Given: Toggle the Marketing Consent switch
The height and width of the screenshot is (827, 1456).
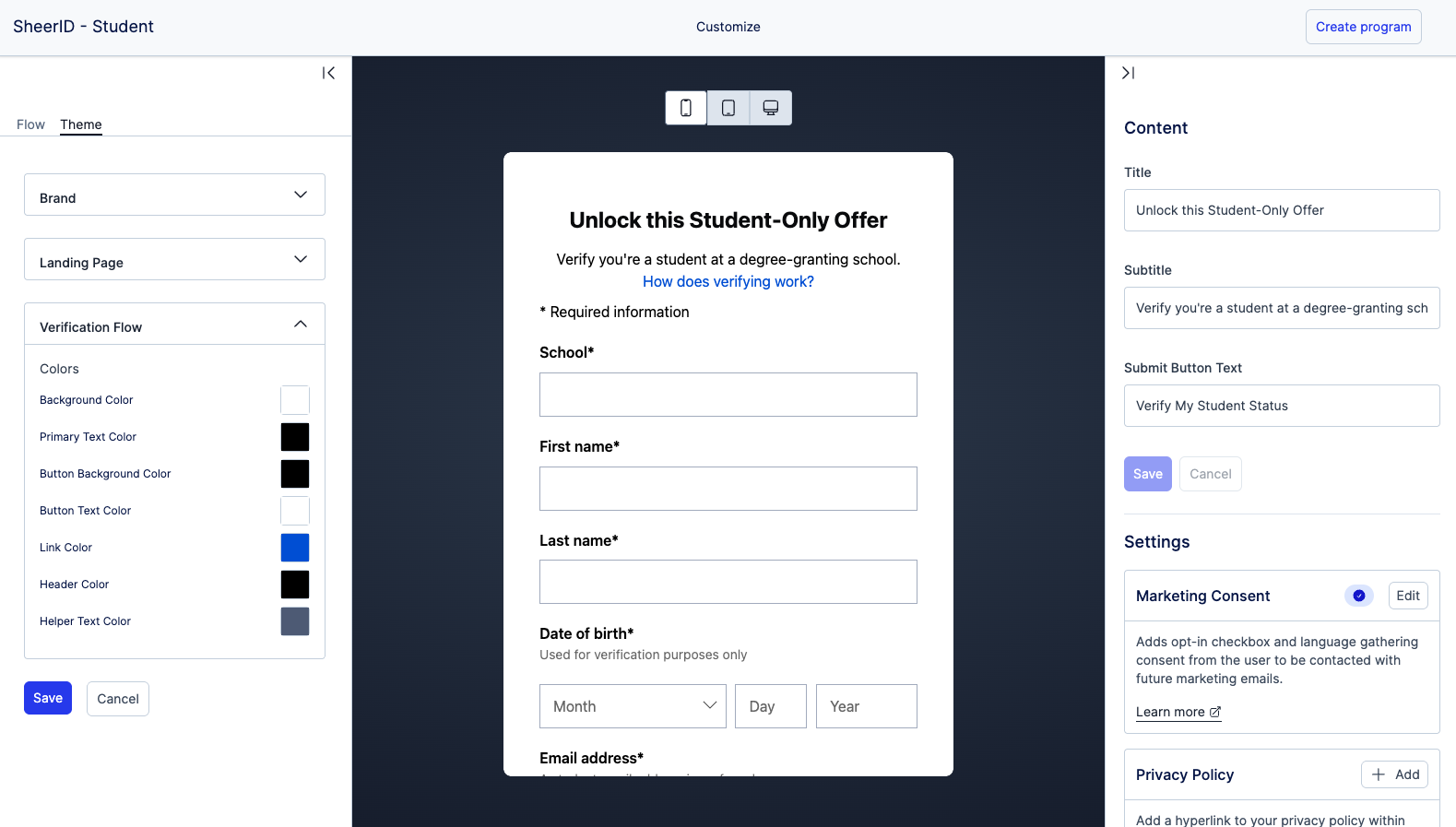Looking at the screenshot, I should (1358, 596).
